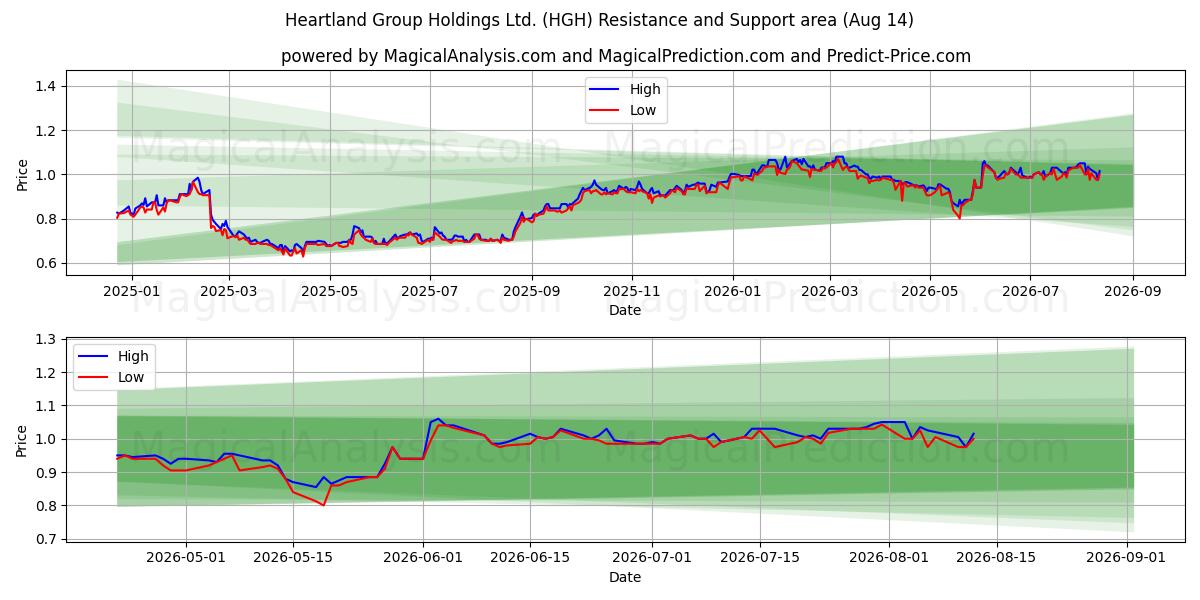Click the '2026-06-01' x-axis label in bottom chart

(423, 557)
